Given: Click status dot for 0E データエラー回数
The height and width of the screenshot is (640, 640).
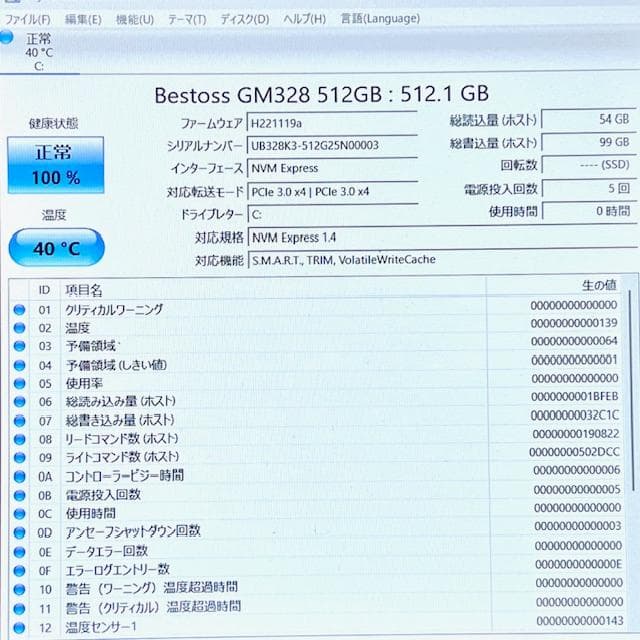Looking at the screenshot, I should 19,552.
